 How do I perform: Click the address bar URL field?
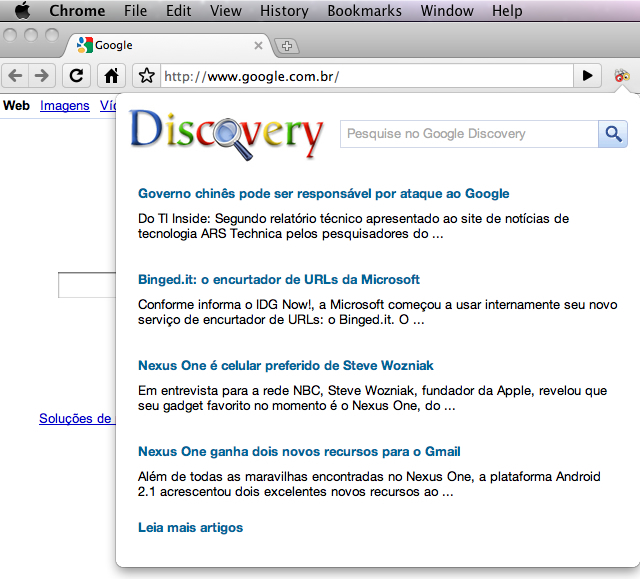tap(367, 76)
